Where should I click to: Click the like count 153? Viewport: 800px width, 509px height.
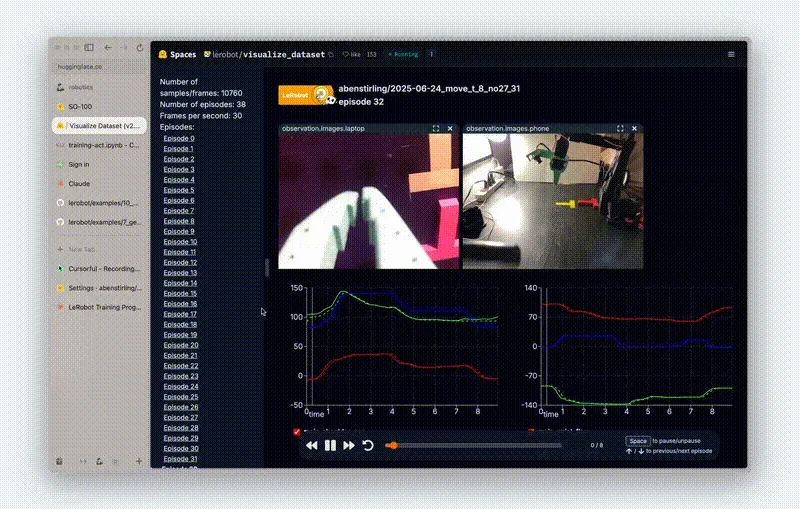371,54
